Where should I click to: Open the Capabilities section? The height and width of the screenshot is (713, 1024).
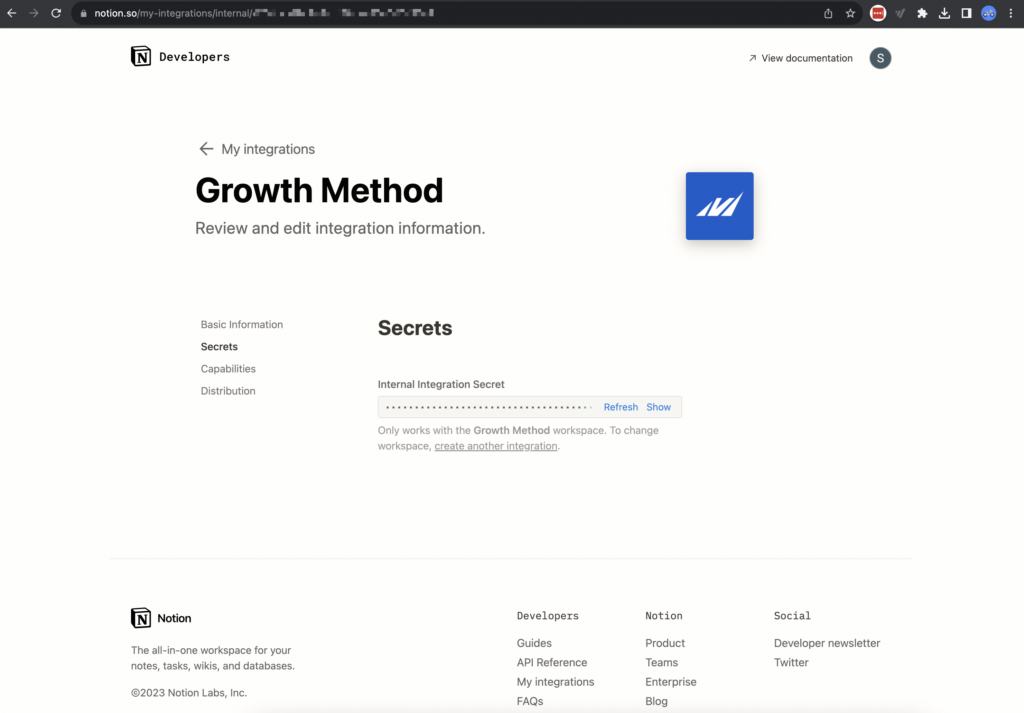[228, 369]
